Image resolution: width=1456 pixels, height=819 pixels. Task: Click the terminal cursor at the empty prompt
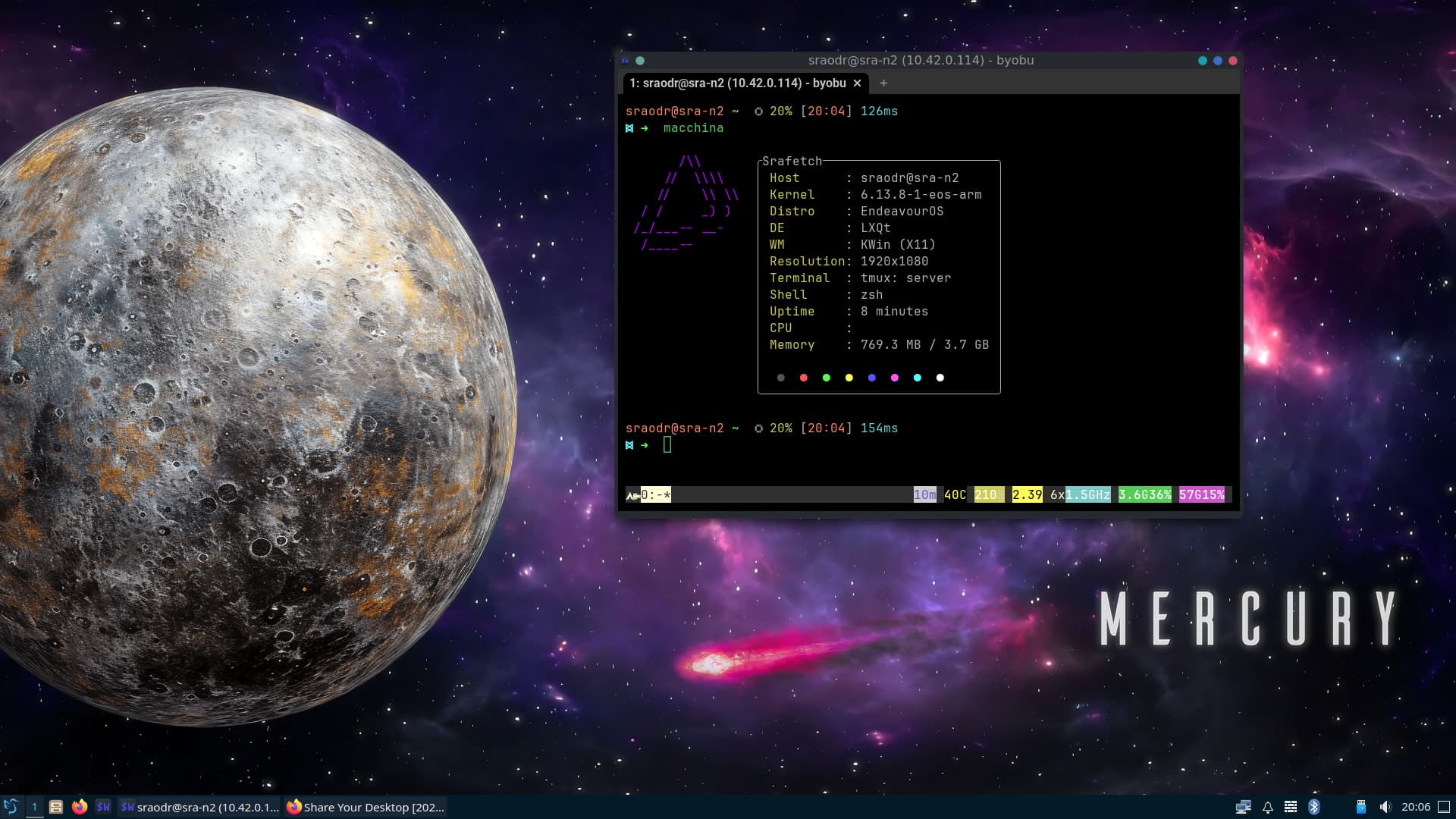coord(667,445)
